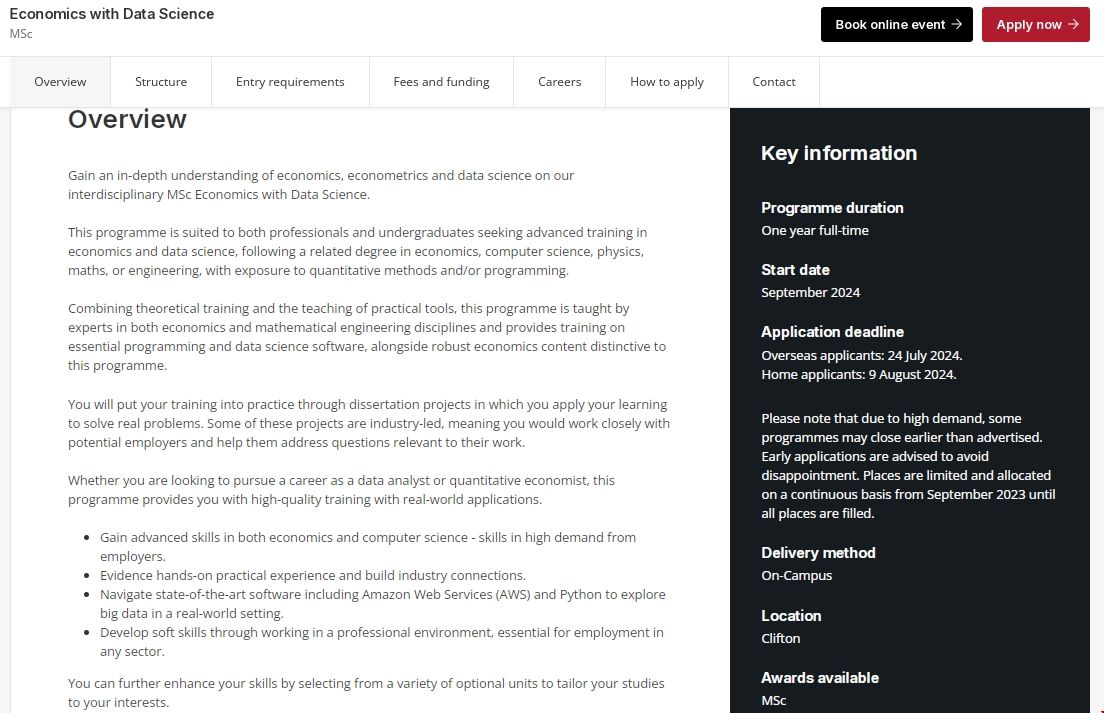The image size is (1104, 713).
Task: Click the Programme duration label
Action: (x=832, y=208)
